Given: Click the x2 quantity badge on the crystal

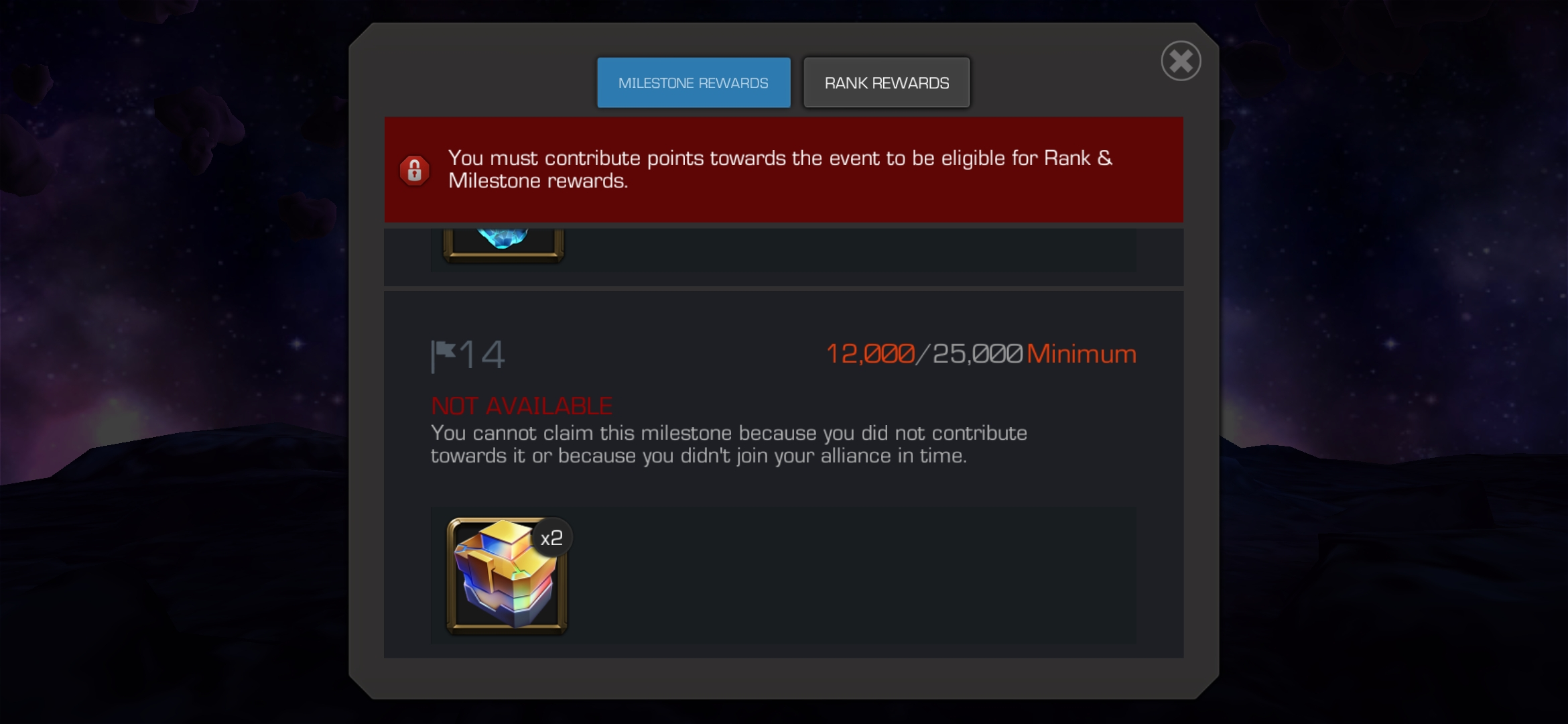Looking at the screenshot, I should click(x=551, y=538).
